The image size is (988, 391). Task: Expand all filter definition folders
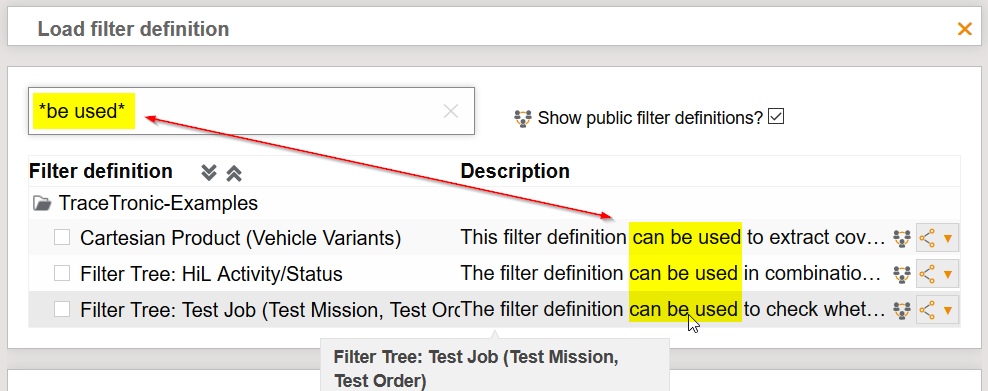pos(209,172)
